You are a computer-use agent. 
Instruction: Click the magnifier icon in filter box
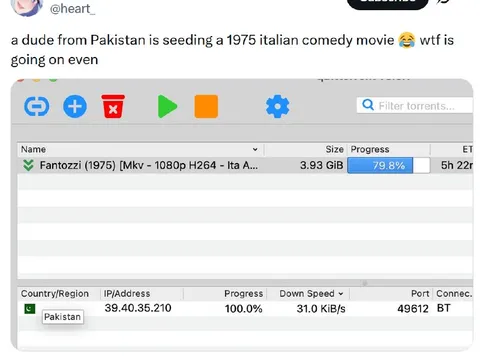tap(368, 105)
